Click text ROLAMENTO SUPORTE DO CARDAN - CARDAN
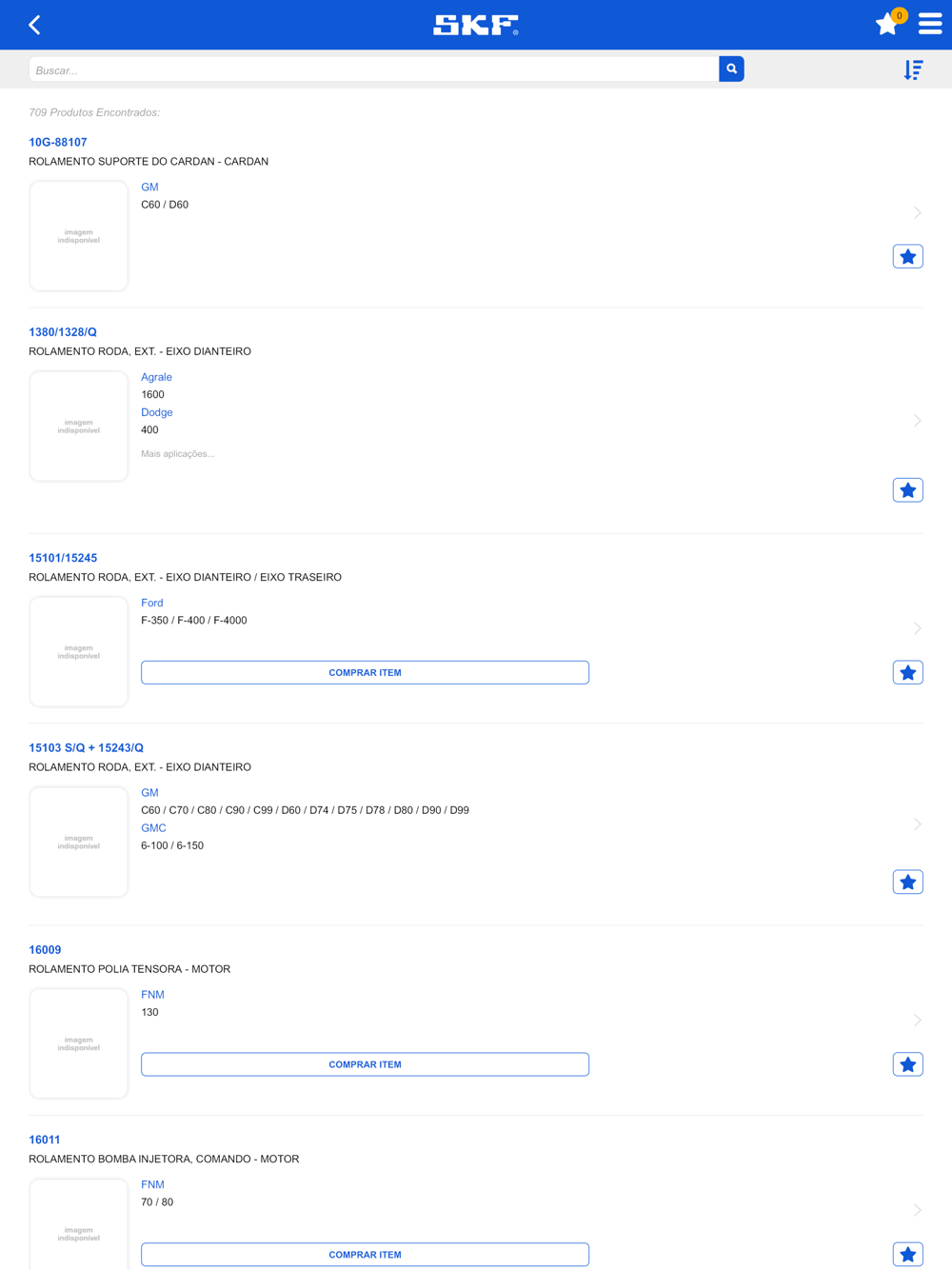This screenshot has height=1270, width=952. [149, 162]
